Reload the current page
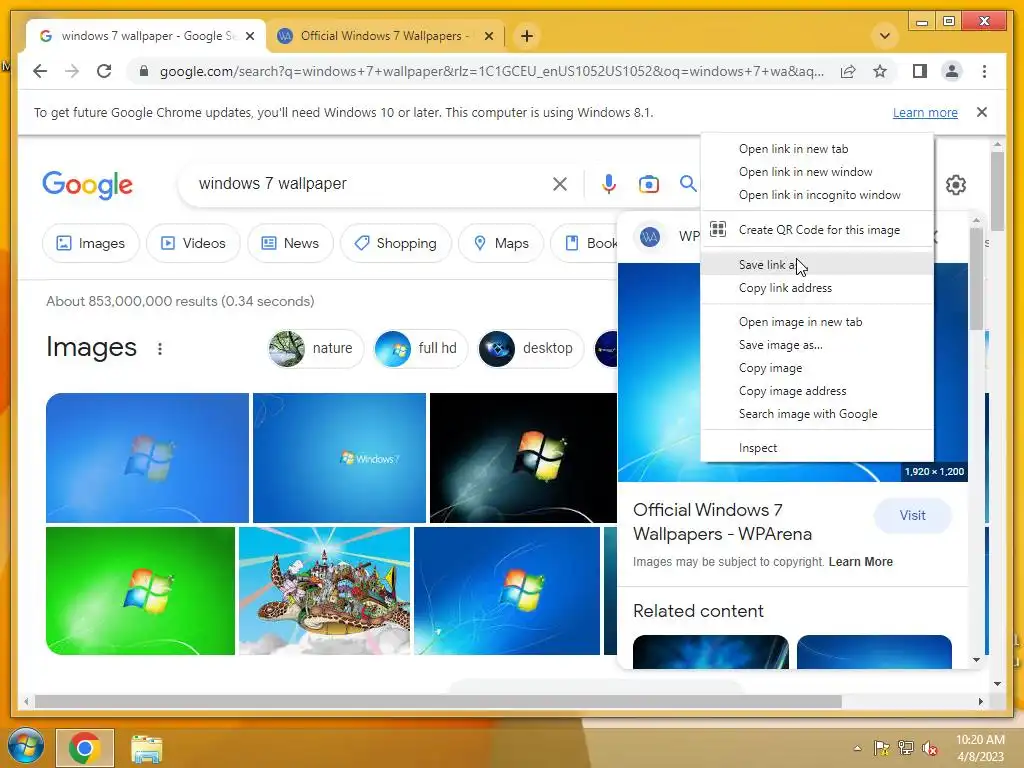 [x=104, y=71]
